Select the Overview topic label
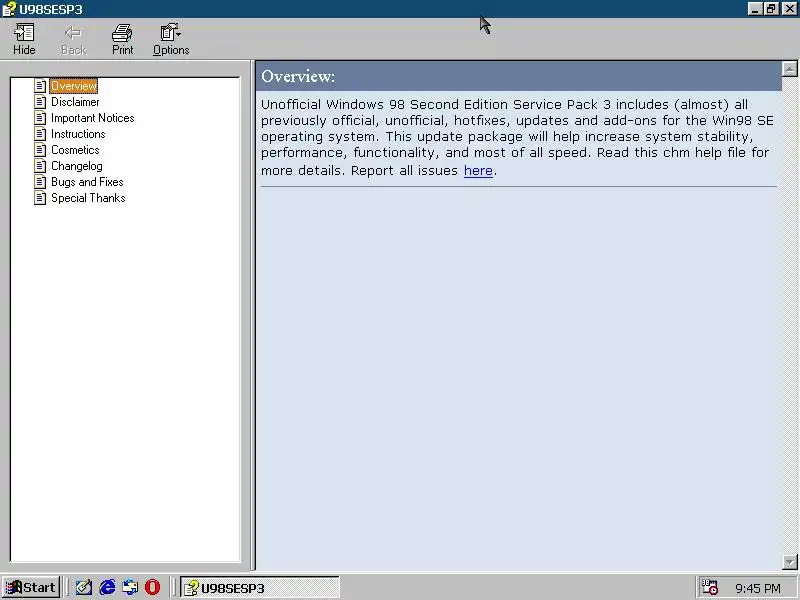This screenshot has height=600, width=800. click(x=73, y=86)
